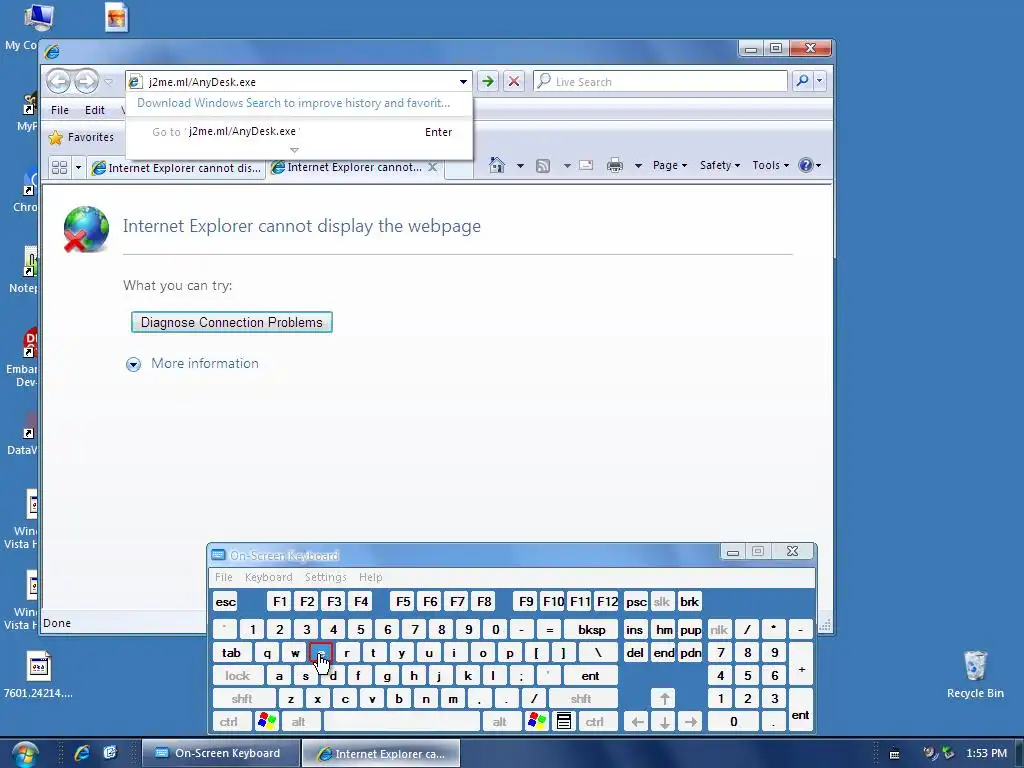Expand the address bar dropdown arrow

463,82
